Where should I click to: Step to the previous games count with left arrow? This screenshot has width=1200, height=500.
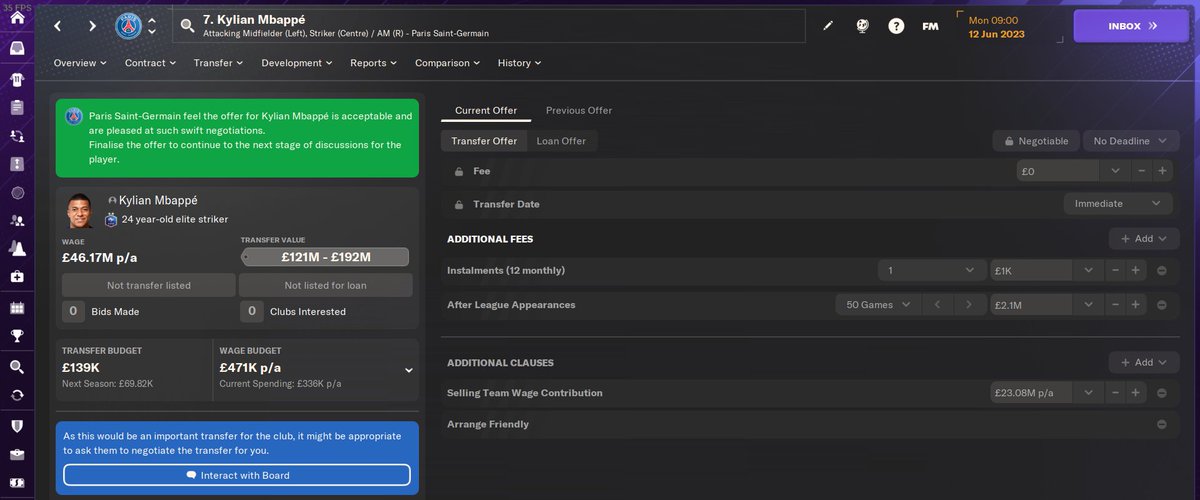click(x=938, y=305)
